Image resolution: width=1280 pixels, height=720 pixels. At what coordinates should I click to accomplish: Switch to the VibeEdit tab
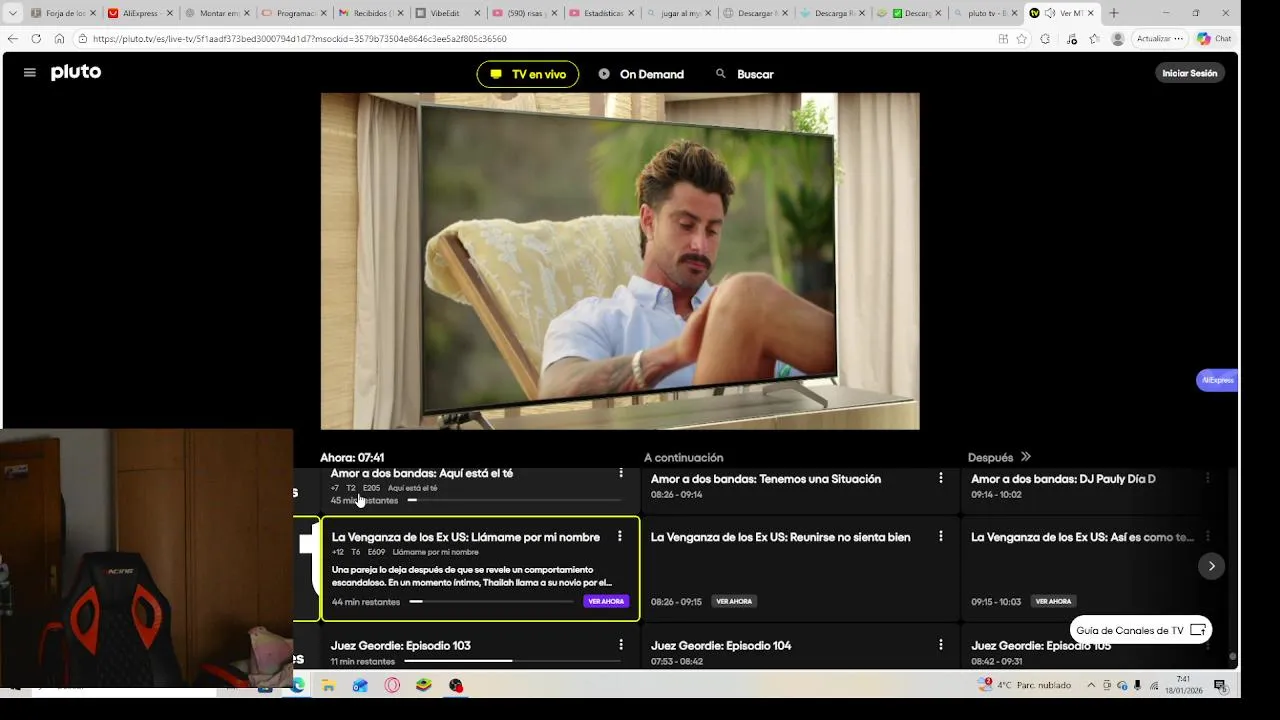pos(447,13)
